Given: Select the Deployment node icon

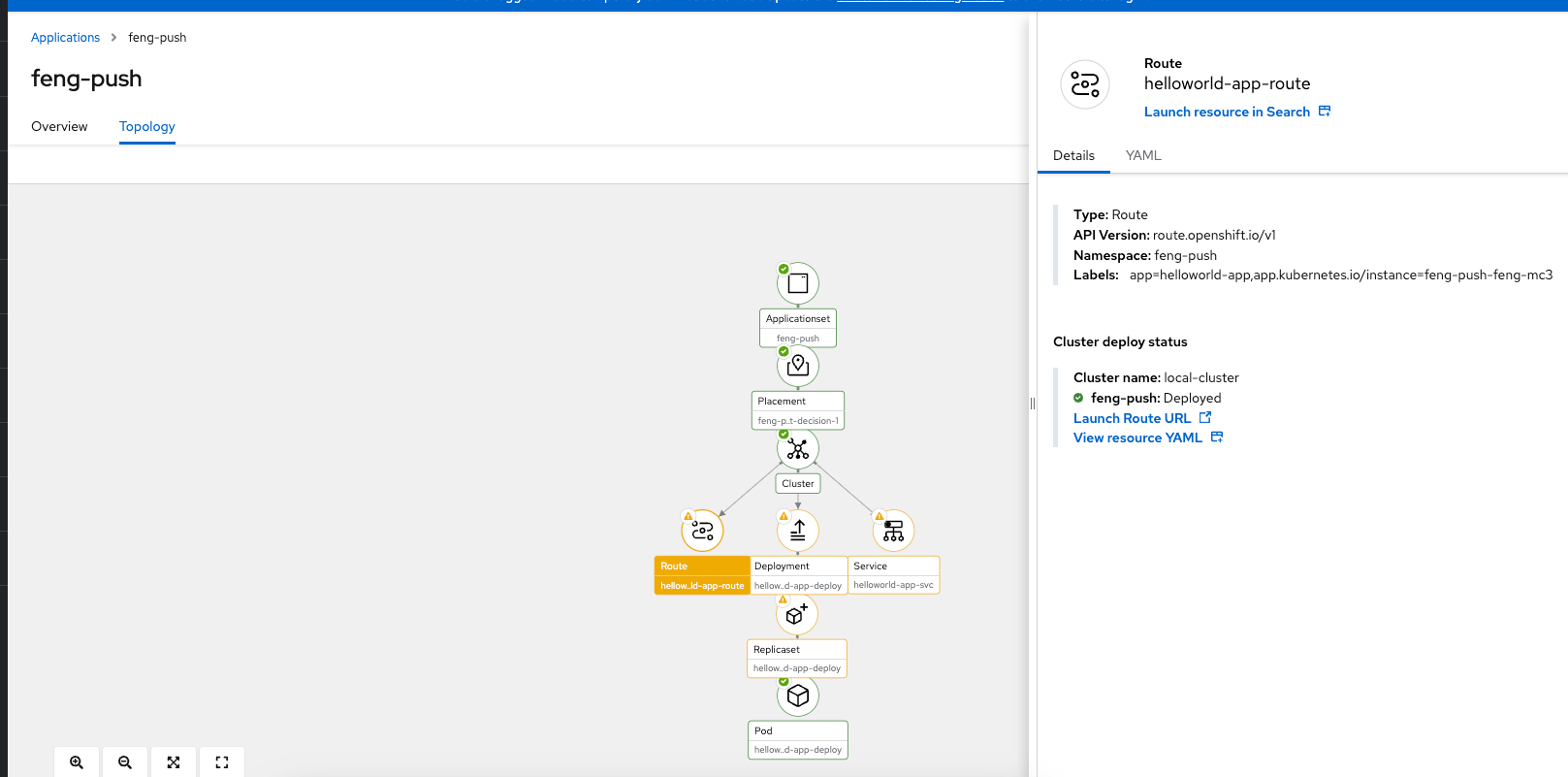Looking at the screenshot, I should pyautogui.click(x=798, y=531).
